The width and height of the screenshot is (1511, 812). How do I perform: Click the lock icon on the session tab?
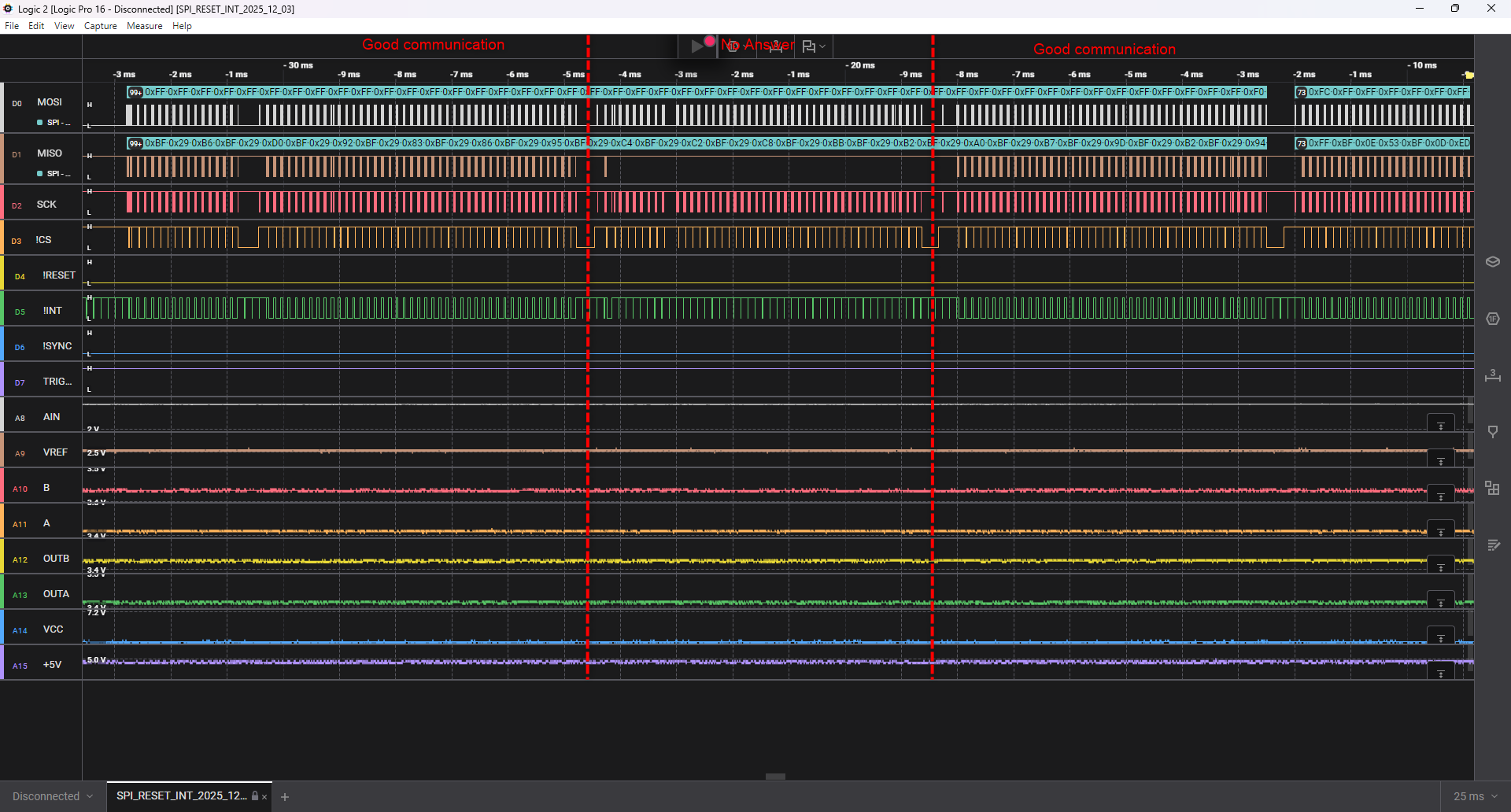255,796
